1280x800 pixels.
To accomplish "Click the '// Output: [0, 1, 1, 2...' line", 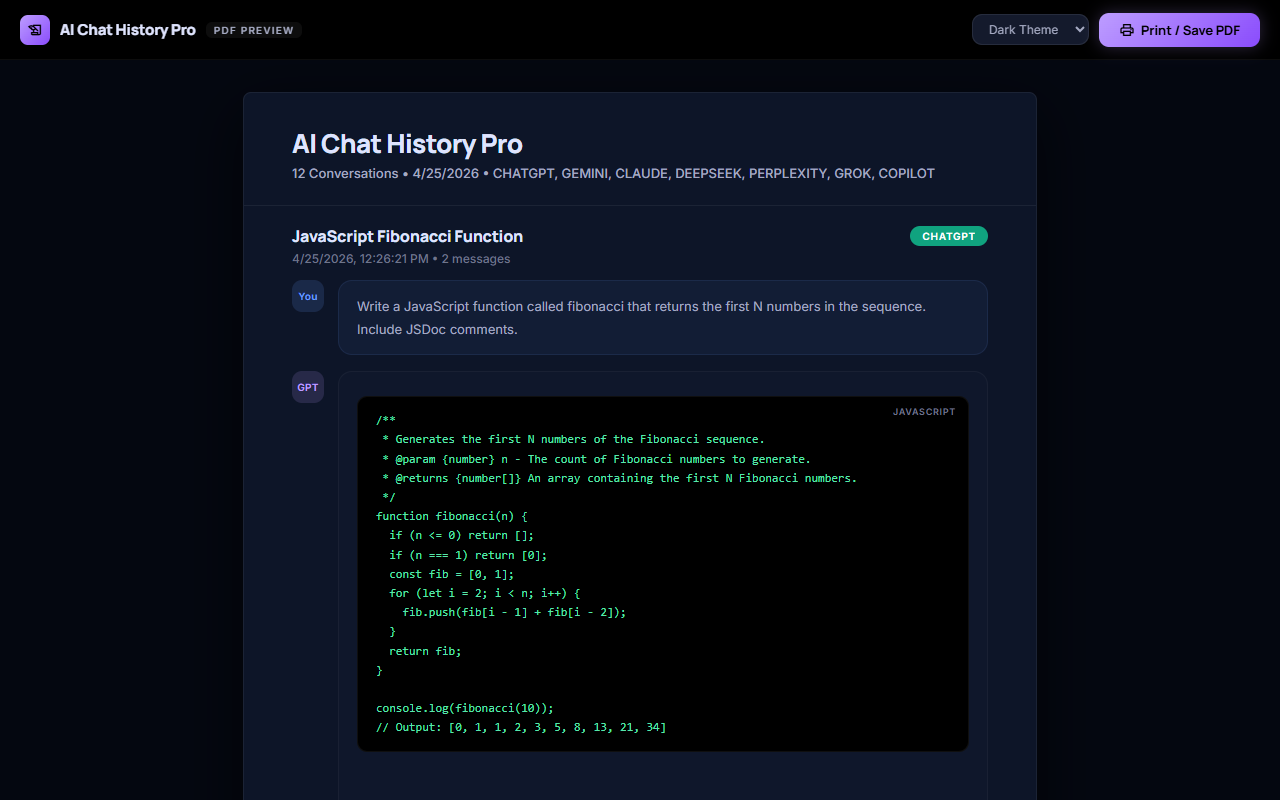I will 521,727.
